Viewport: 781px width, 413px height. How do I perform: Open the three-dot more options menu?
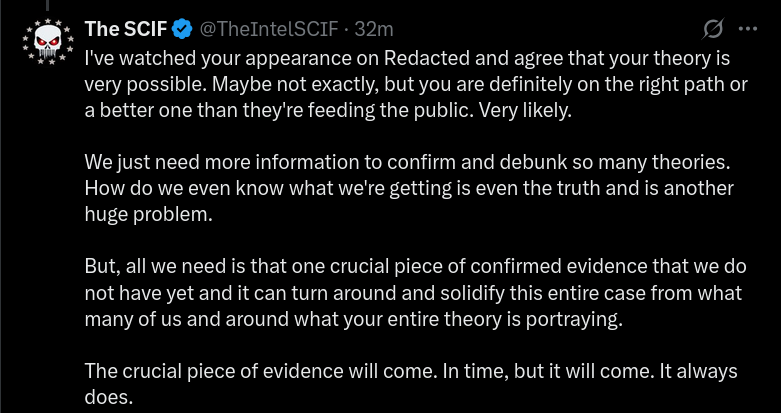(x=747, y=28)
